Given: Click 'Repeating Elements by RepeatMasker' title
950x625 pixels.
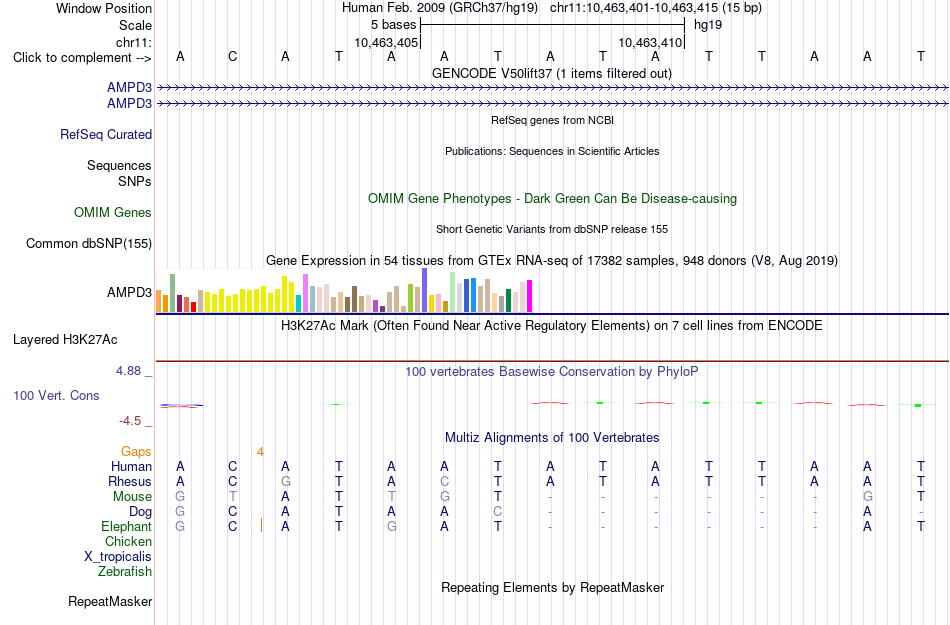Looking at the screenshot, I should (x=553, y=588).
